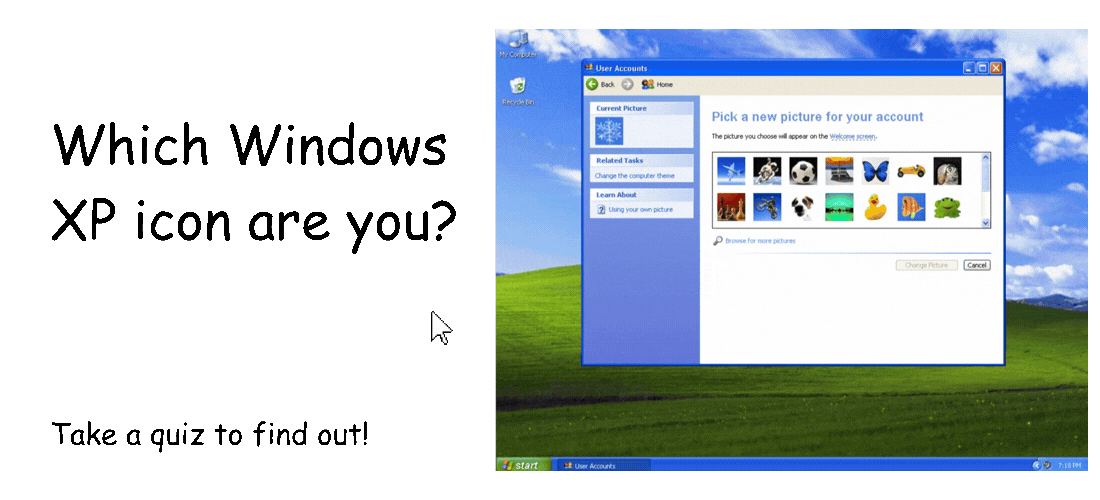Viewport: 1100px width, 500px height.
Task: Pick the rubber duck picture
Action: click(x=876, y=207)
